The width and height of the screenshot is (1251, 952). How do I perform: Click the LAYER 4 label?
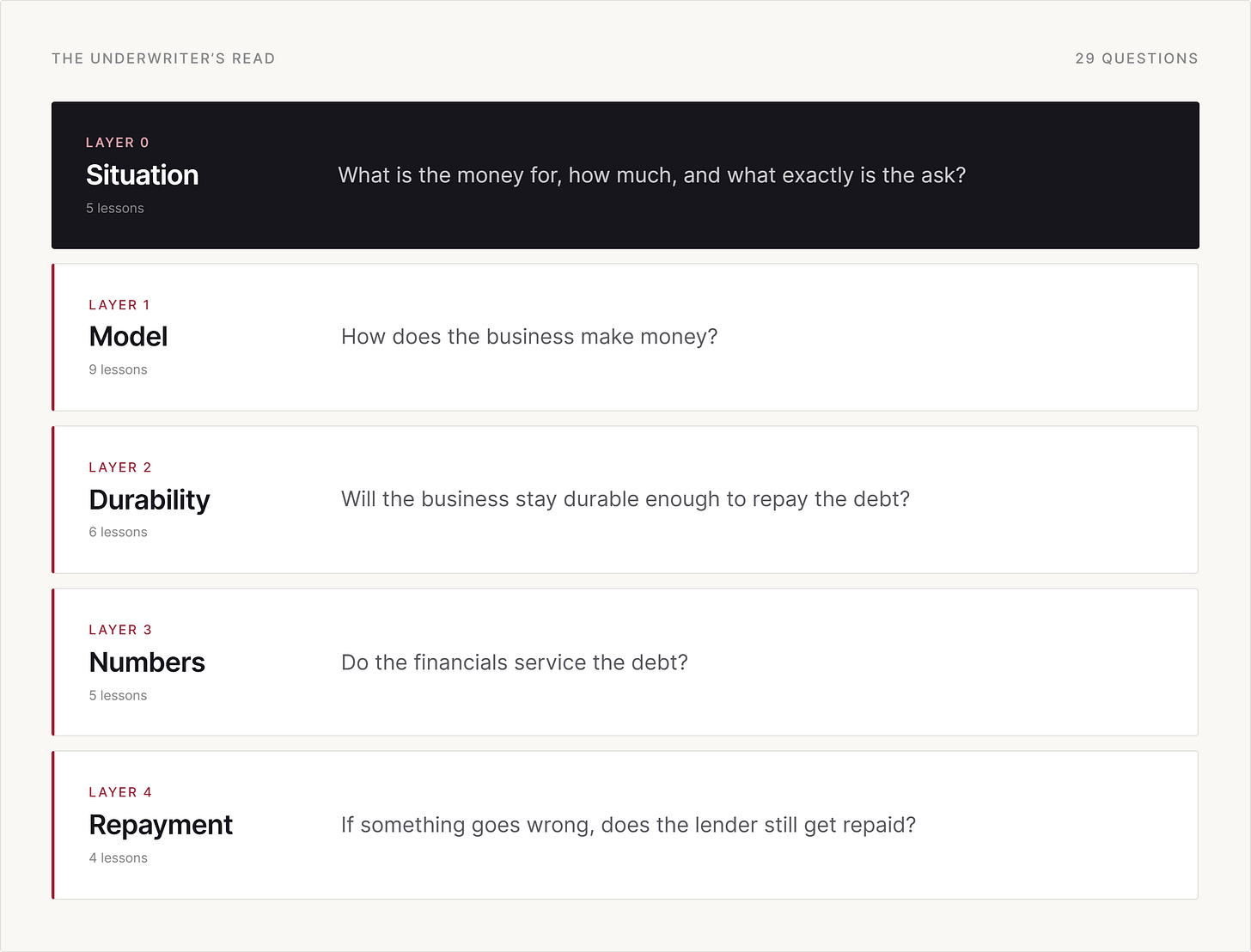coord(120,792)
